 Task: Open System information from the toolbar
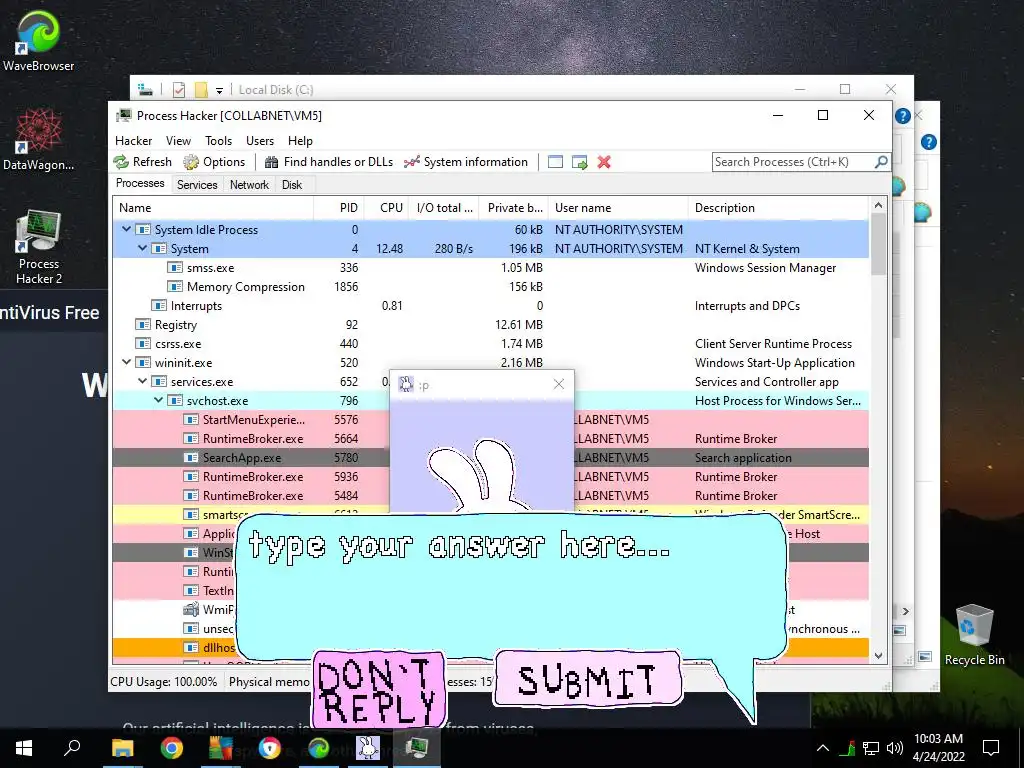click(466, 162)
